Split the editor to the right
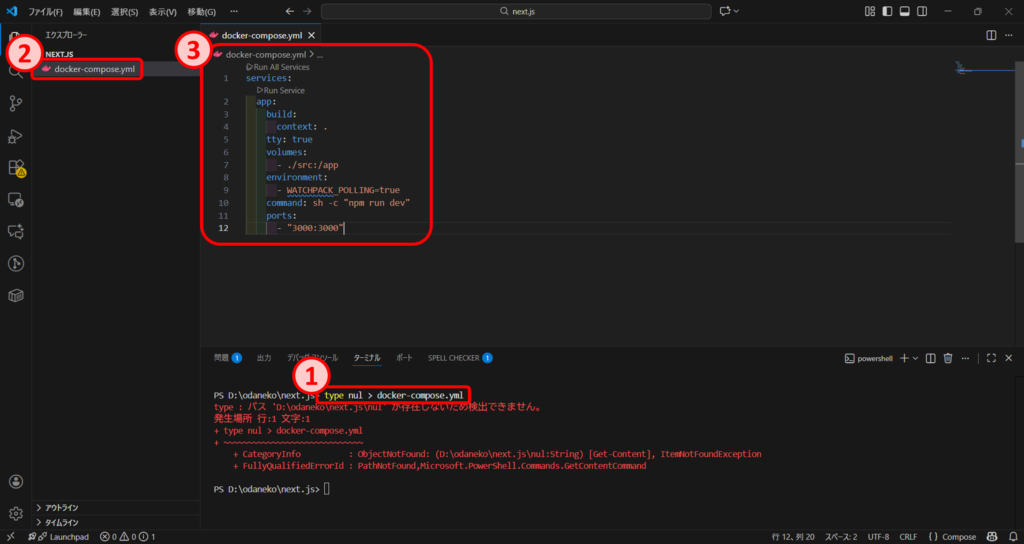This screenshot has width=1024, height=544. click(x=991, y=35)
